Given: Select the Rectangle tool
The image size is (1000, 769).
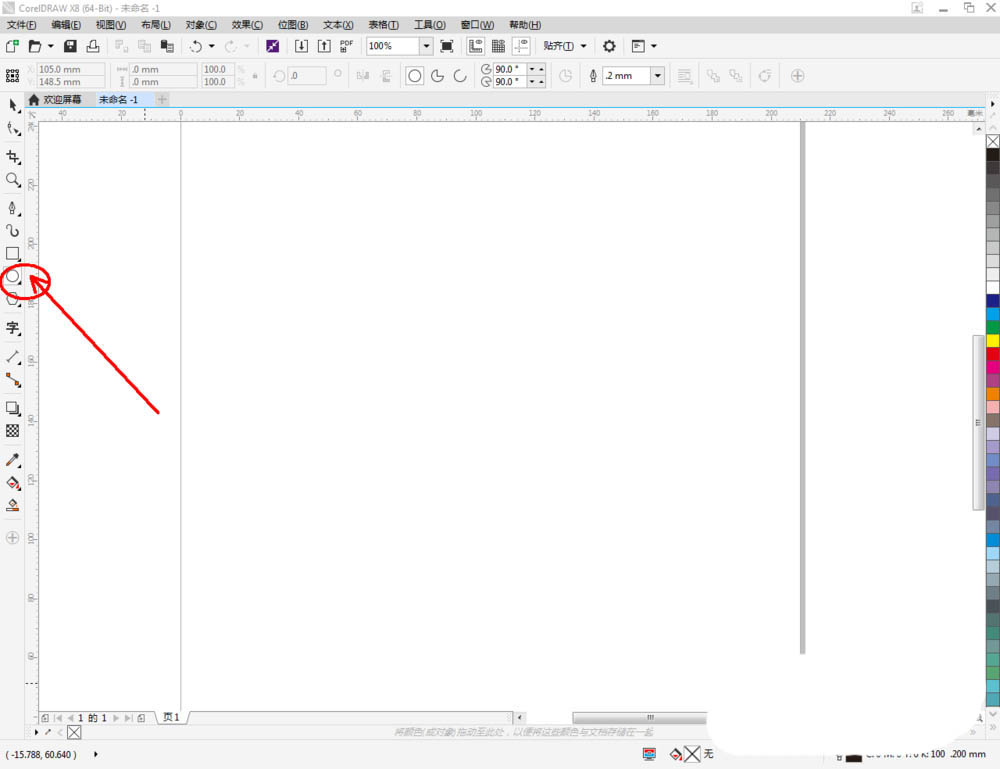Looking at the screenshot, I should coord(13,254).
